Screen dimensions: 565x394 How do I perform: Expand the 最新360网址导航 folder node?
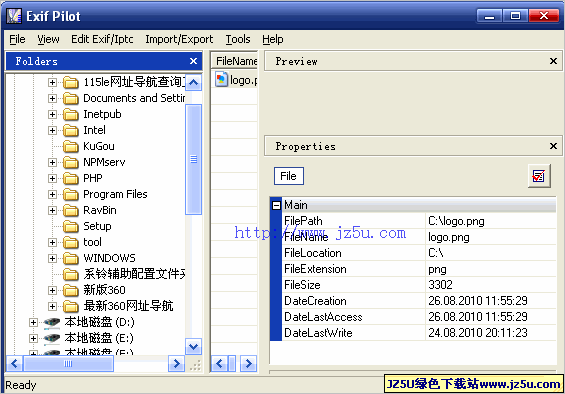click(x=52, y=306)
